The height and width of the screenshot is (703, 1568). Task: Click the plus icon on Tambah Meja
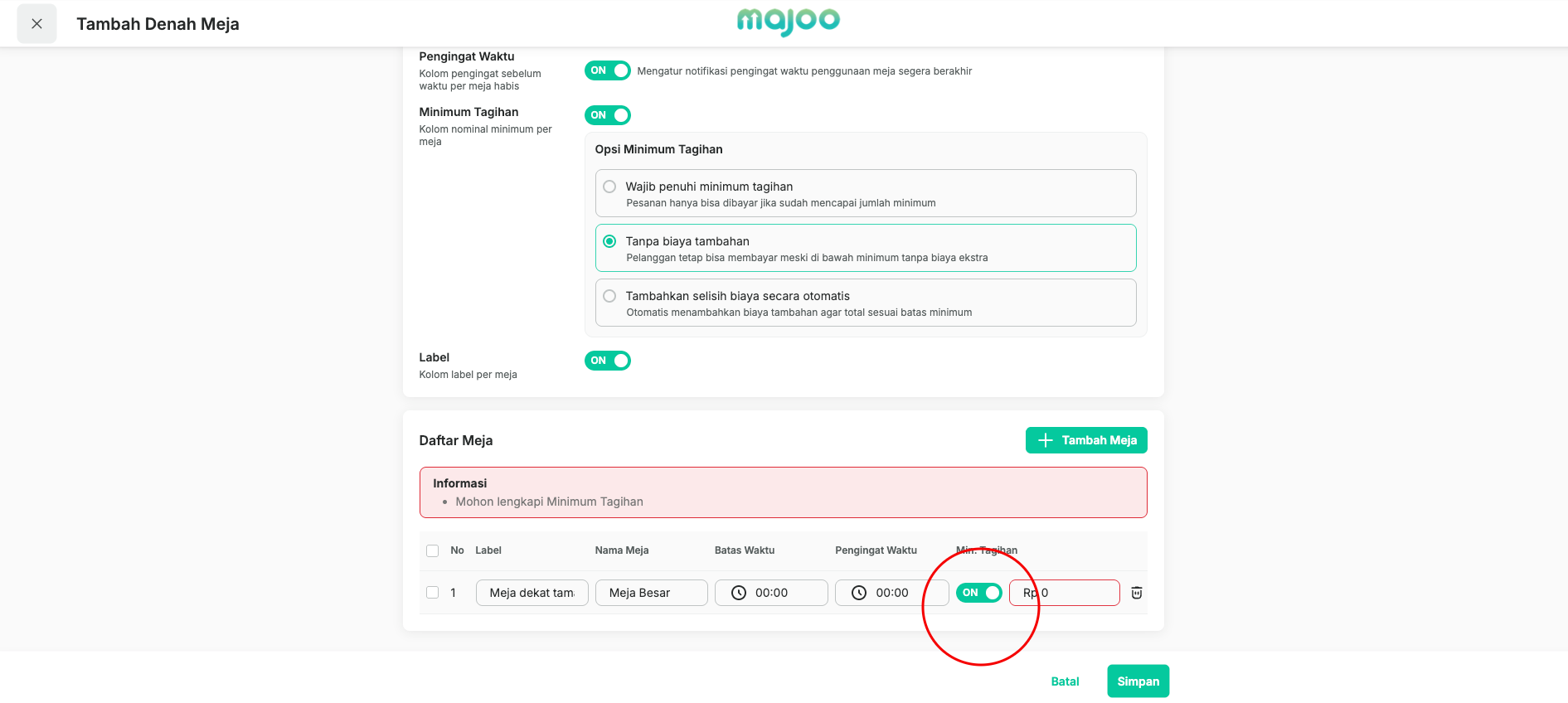1046,440
